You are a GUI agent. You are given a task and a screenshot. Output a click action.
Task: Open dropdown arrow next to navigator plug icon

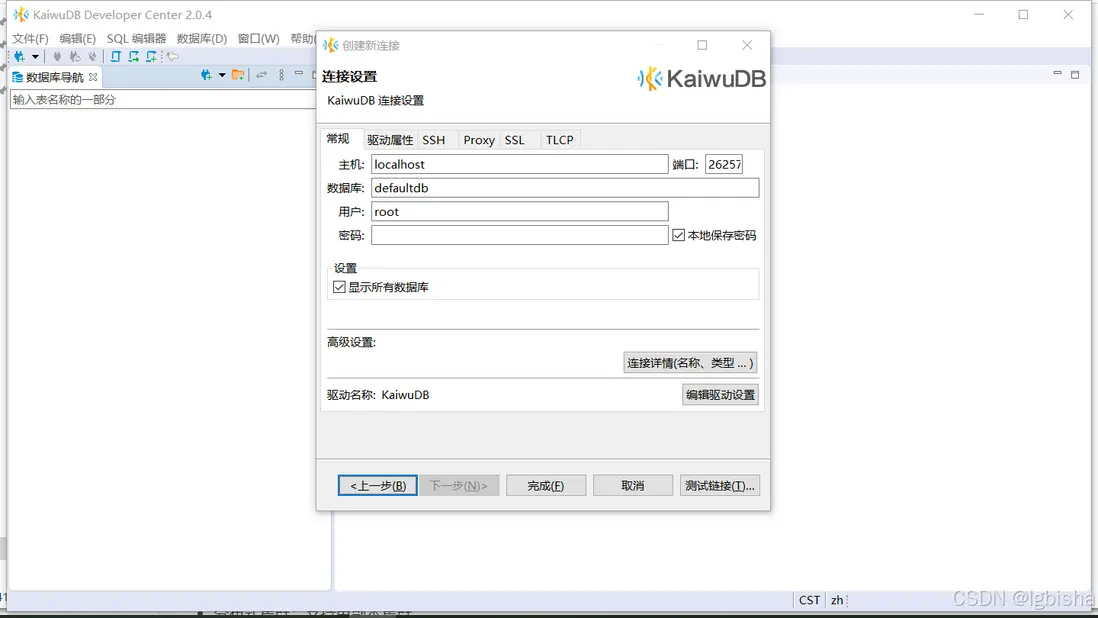(222, 75)
